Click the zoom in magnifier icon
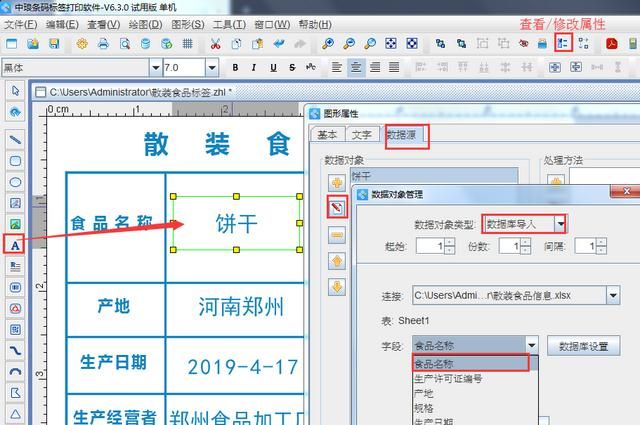 [x=328, y=43]
